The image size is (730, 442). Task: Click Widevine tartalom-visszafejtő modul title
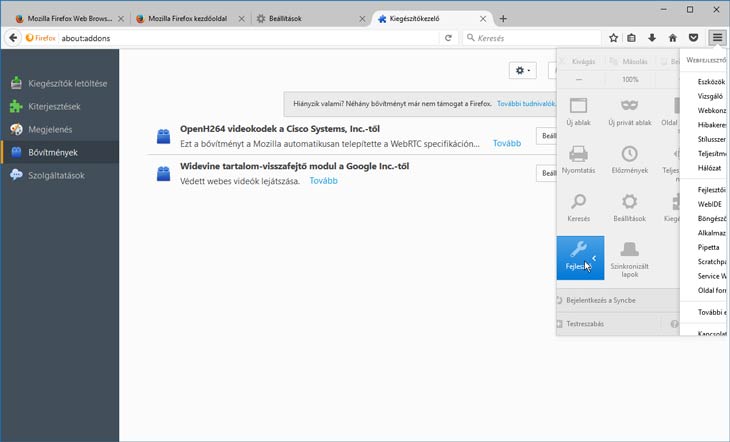(x=294, y=166)
